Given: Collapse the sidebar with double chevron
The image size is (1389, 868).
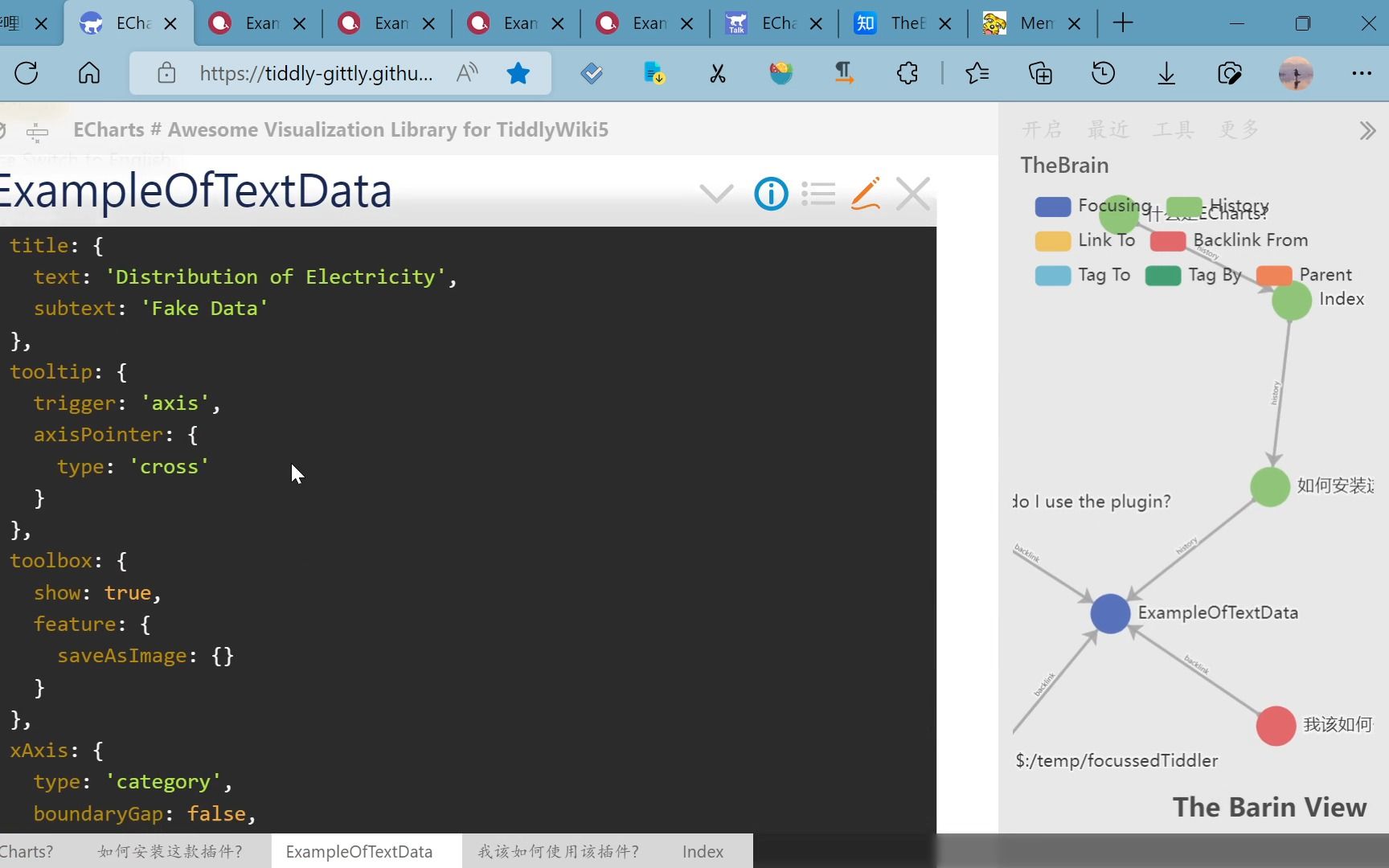Looking at the screenshot, I should tap(1367, 130).
